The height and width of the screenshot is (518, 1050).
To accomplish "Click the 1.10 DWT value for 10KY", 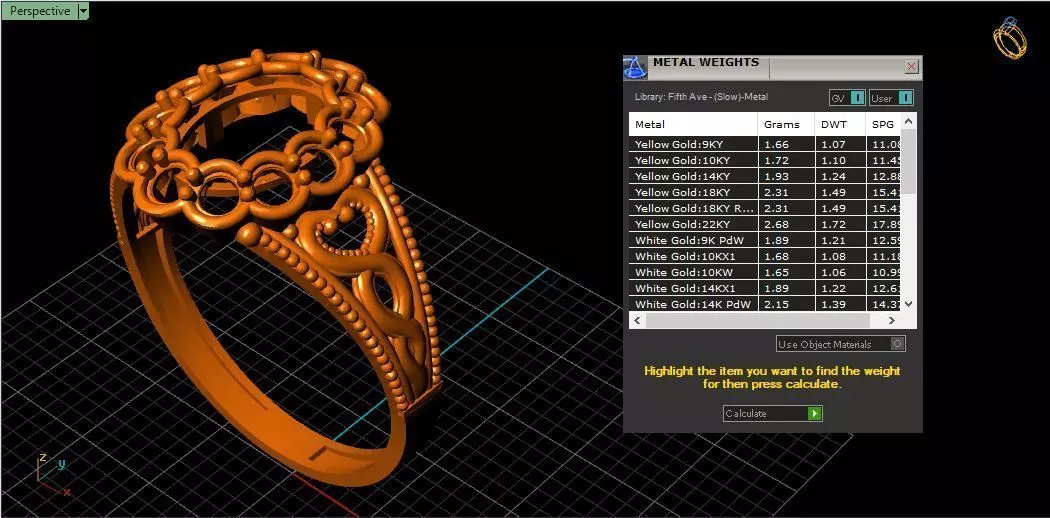I will coord(834,160).
